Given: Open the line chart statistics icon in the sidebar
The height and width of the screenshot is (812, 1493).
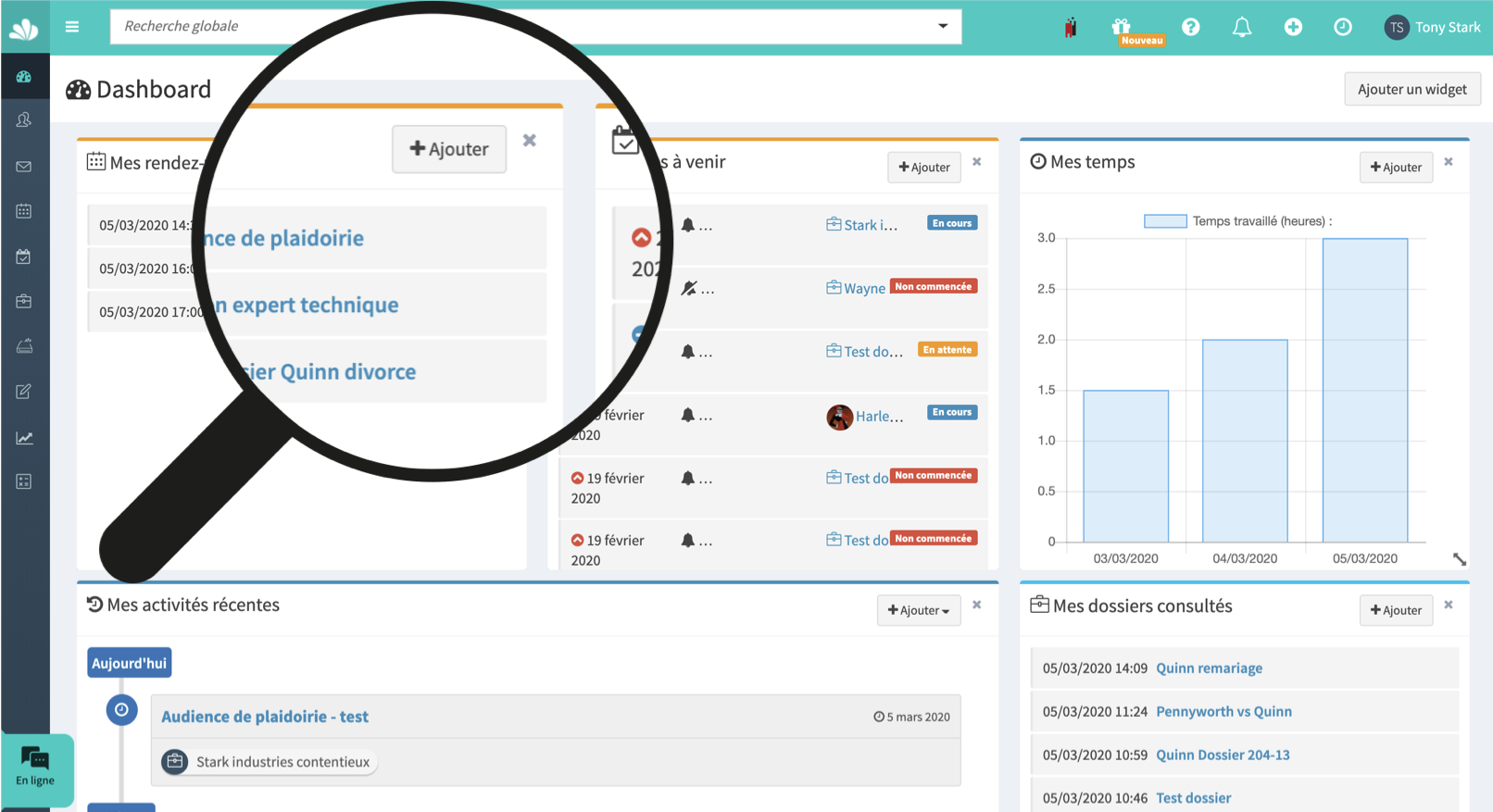Looking at the screenshot, I should (x=24, y=437).
